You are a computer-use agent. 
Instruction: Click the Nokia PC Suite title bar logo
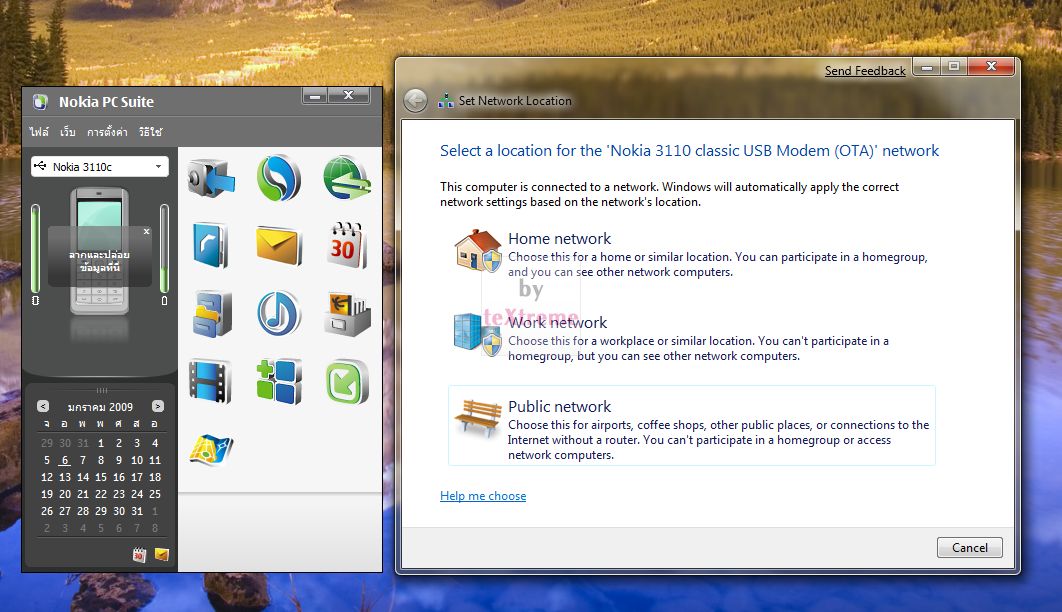[x=41, y=102]
